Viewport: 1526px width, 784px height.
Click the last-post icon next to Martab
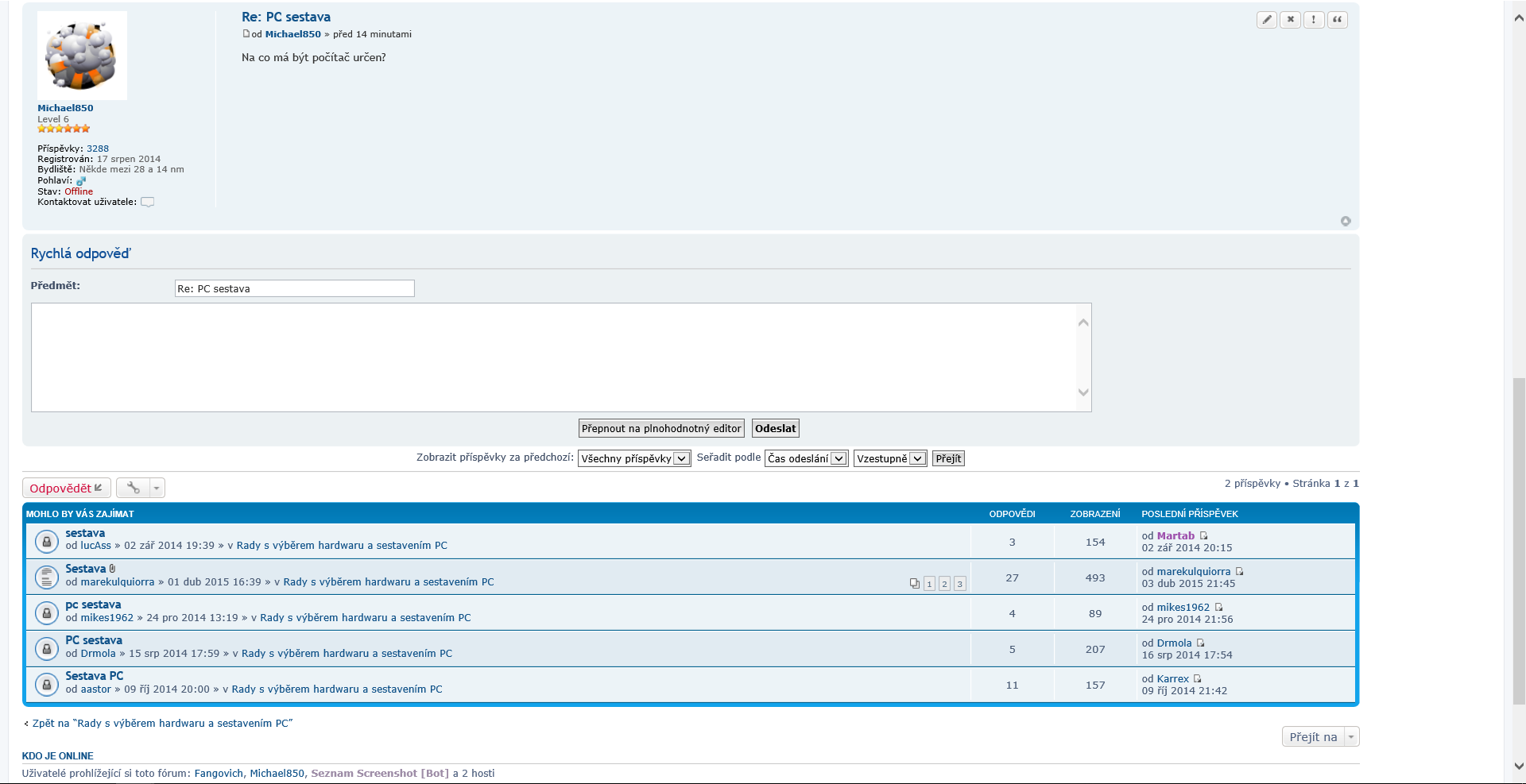pyautogui.click(x=1203, y=536)
